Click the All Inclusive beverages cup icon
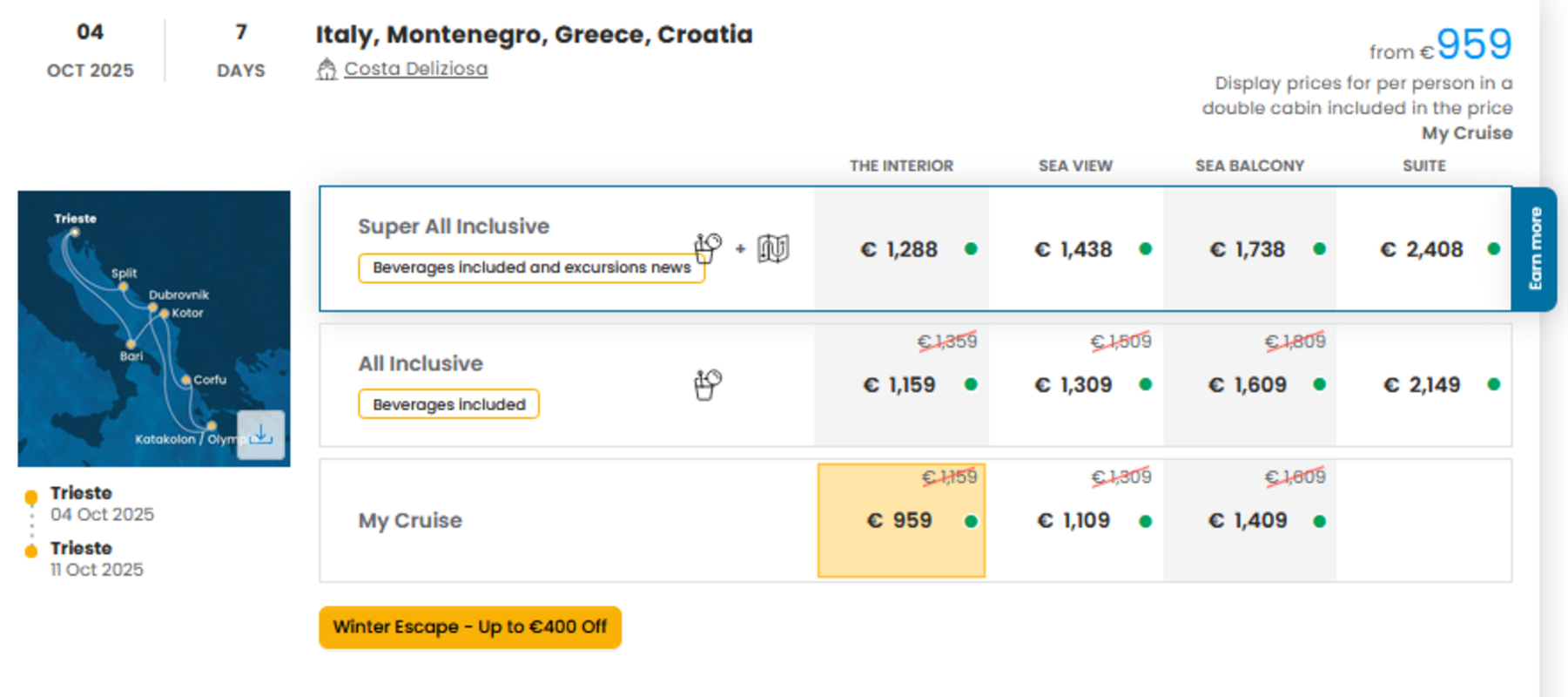Image resolution: width=1568 pixels, height=697 pixels. pos(707,384)
